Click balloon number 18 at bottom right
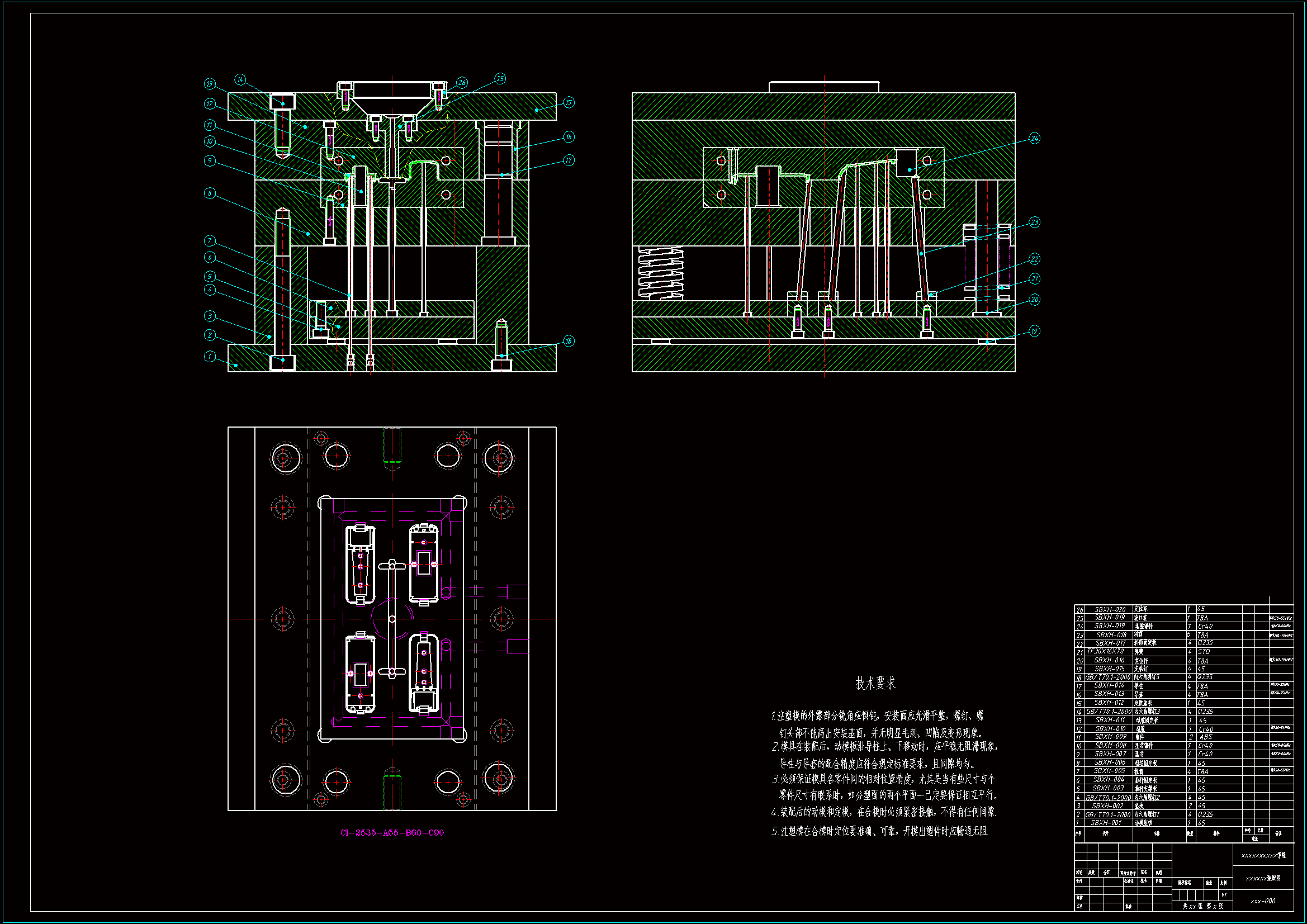This screenshot has width=1307, height=924. click(x=568, y=341)
